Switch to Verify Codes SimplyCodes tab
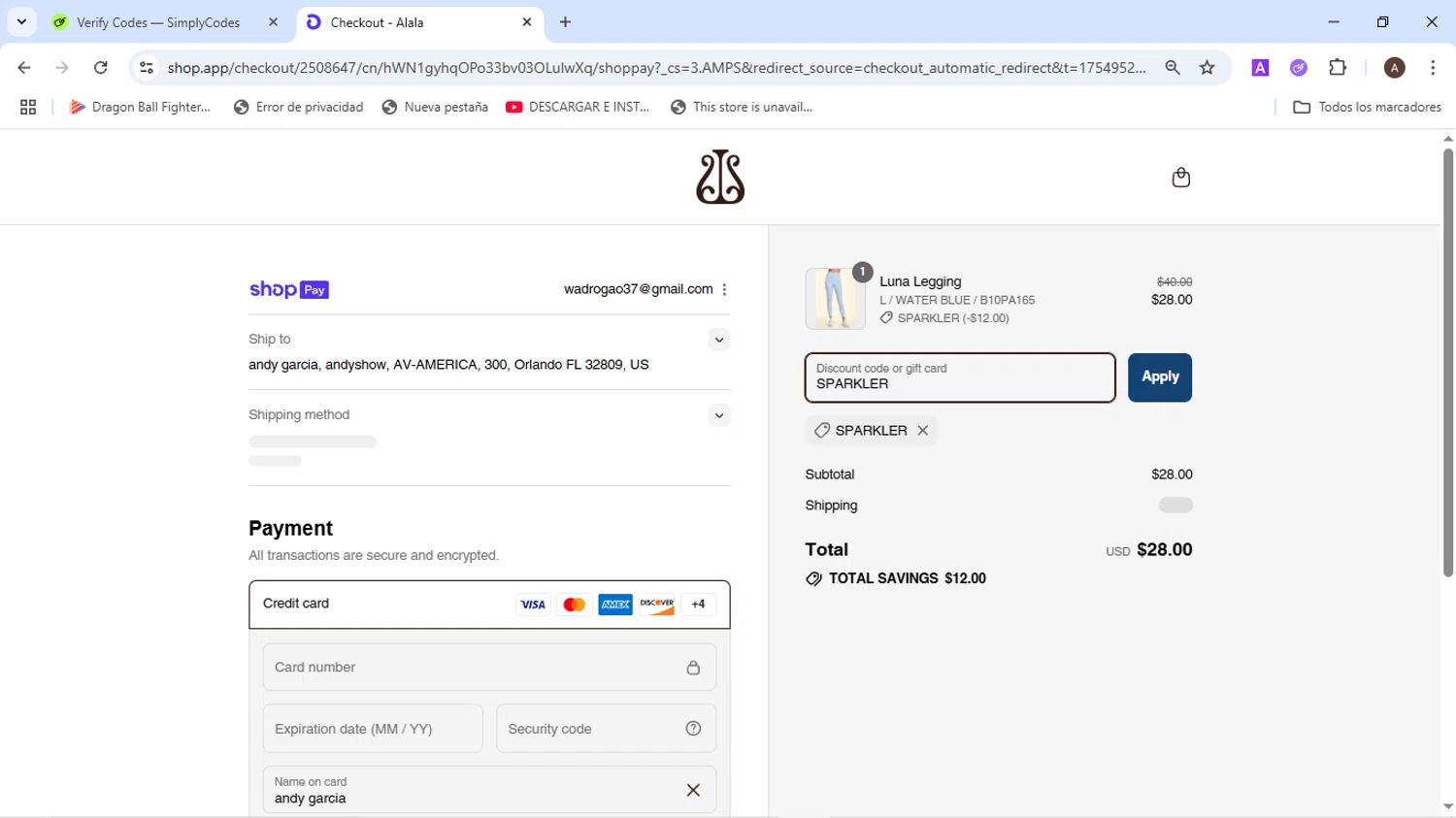This screenshot has height=818, width=1456. pos(158,22)
